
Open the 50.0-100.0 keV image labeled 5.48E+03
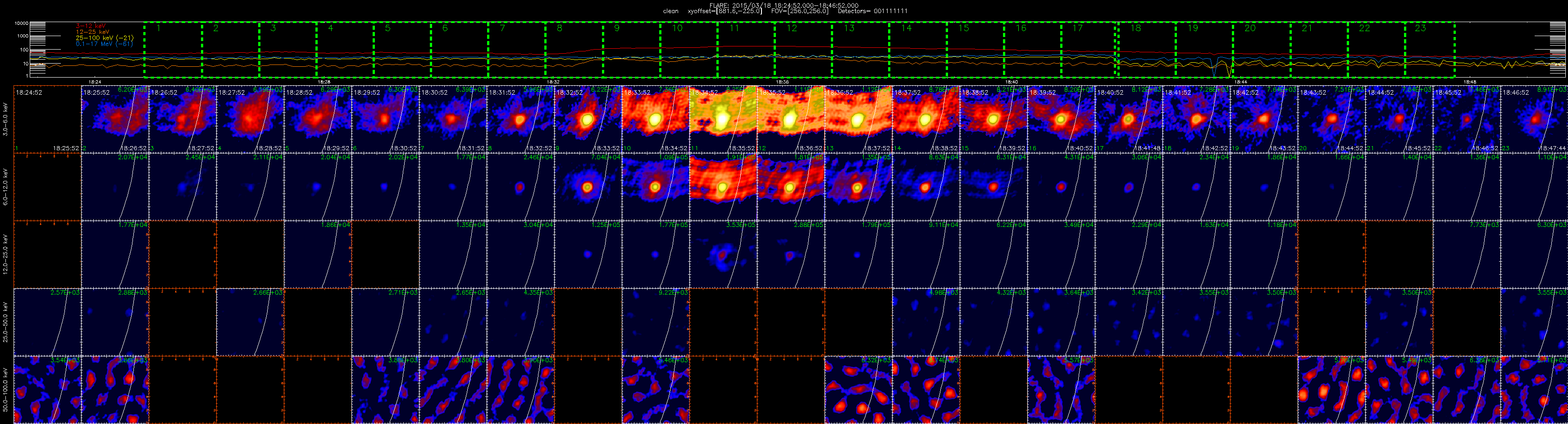[x=656, y=390]
